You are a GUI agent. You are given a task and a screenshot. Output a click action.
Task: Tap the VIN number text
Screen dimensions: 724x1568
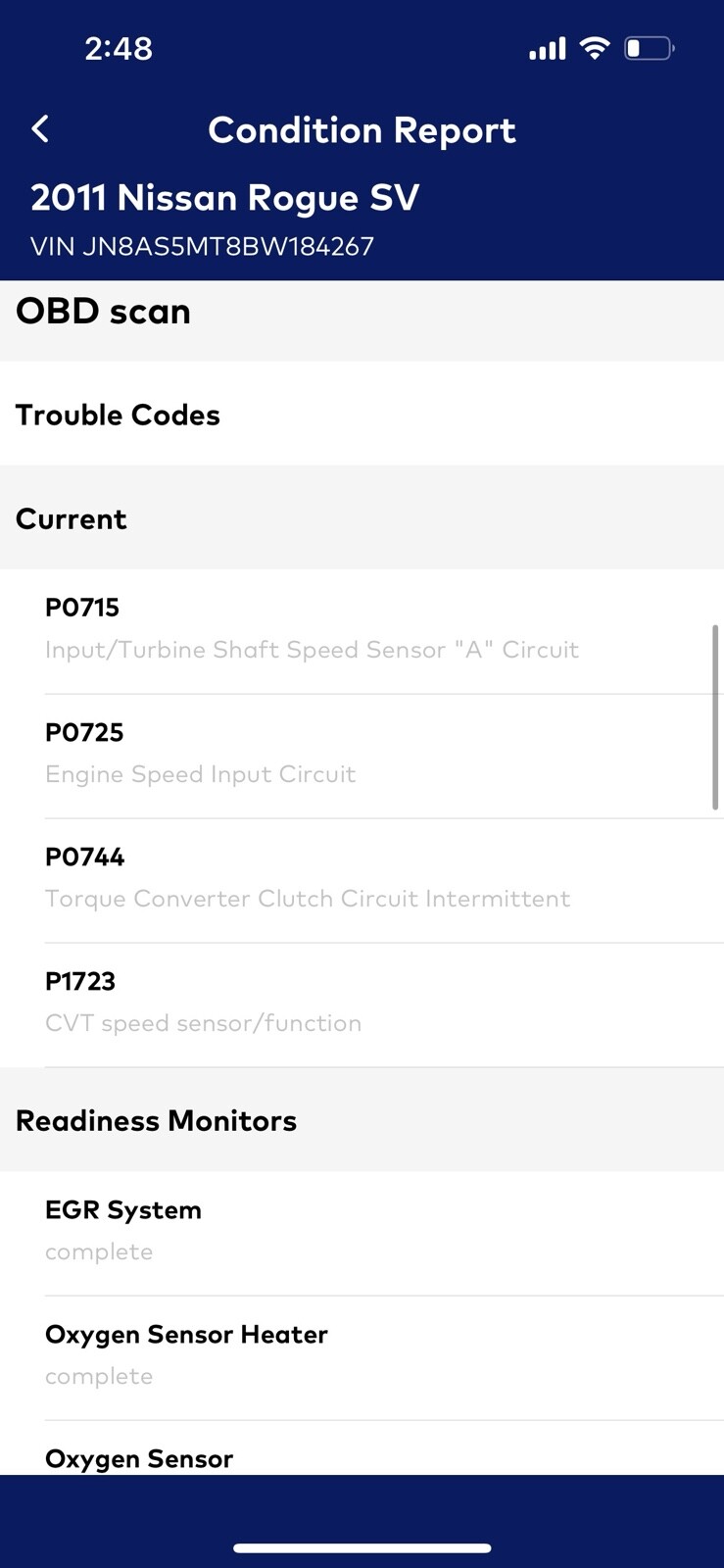click(202, 246)
